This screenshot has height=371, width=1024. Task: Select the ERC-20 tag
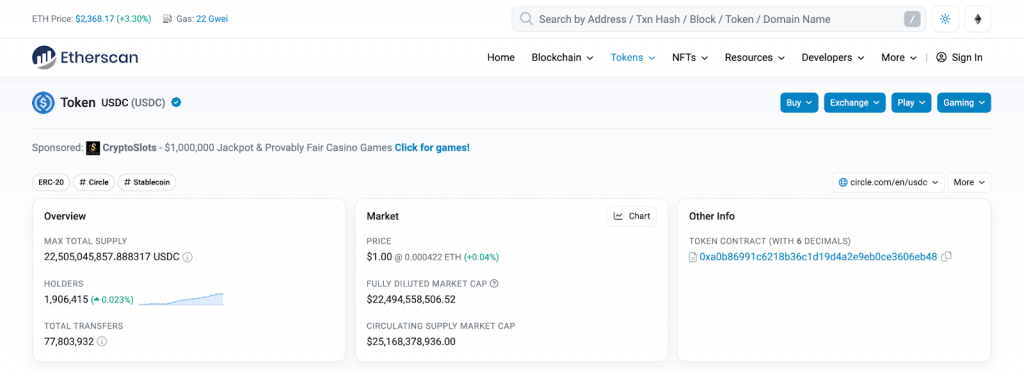coord(51,182)
